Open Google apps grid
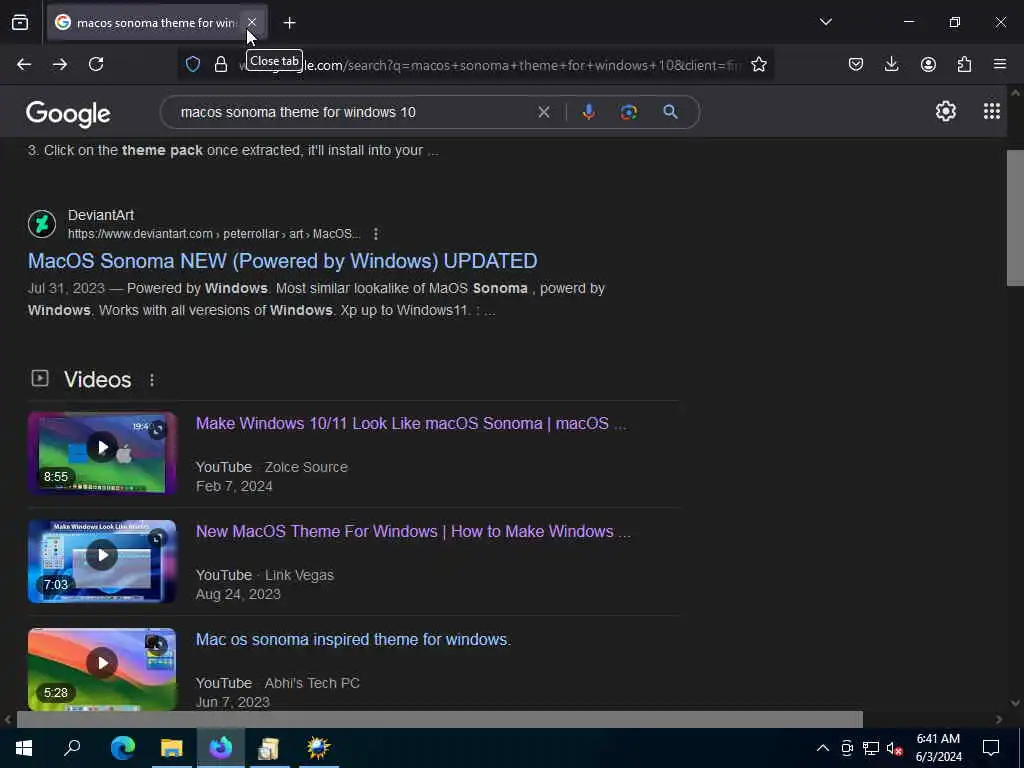This screenshot has height=768, width=1024. click(991, 112)
